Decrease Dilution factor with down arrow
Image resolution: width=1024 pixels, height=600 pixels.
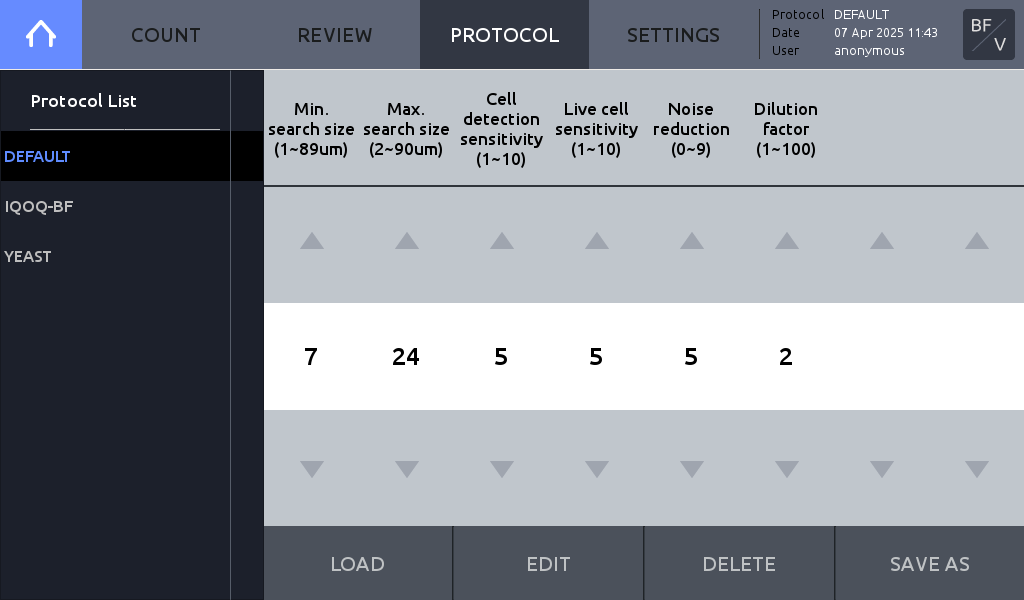point(787,469)
